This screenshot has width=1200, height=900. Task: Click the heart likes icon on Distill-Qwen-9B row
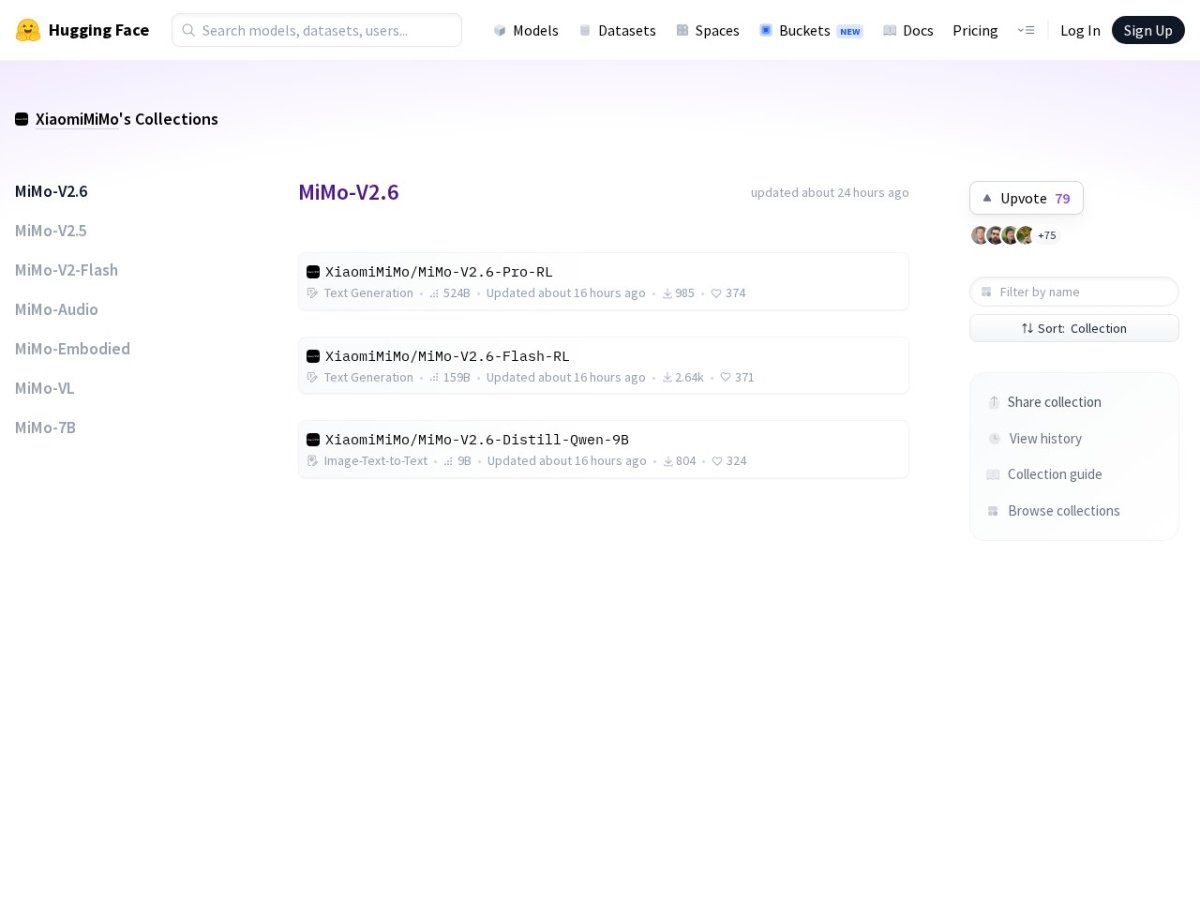[717, 461]
